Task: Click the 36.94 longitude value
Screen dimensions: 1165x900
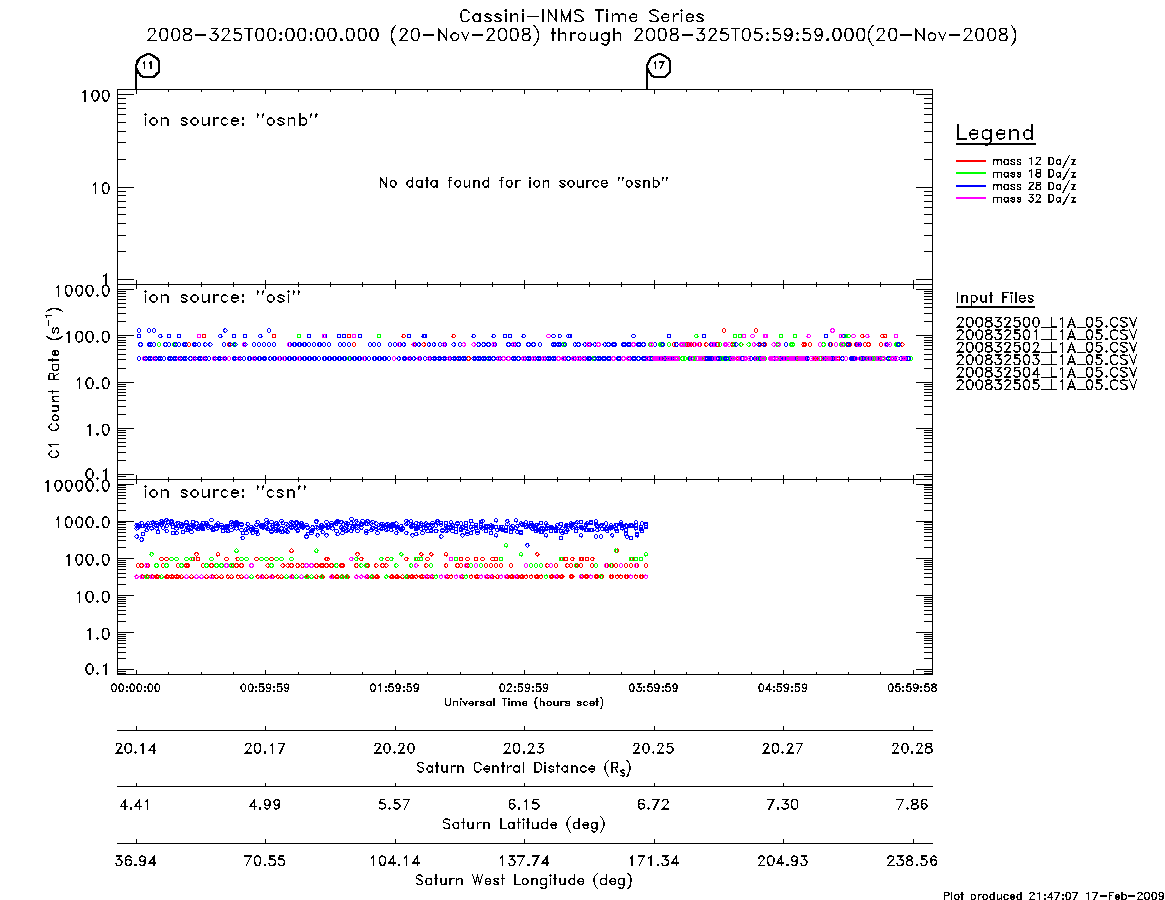Action: pyautogui.click(x=135, y=861)
